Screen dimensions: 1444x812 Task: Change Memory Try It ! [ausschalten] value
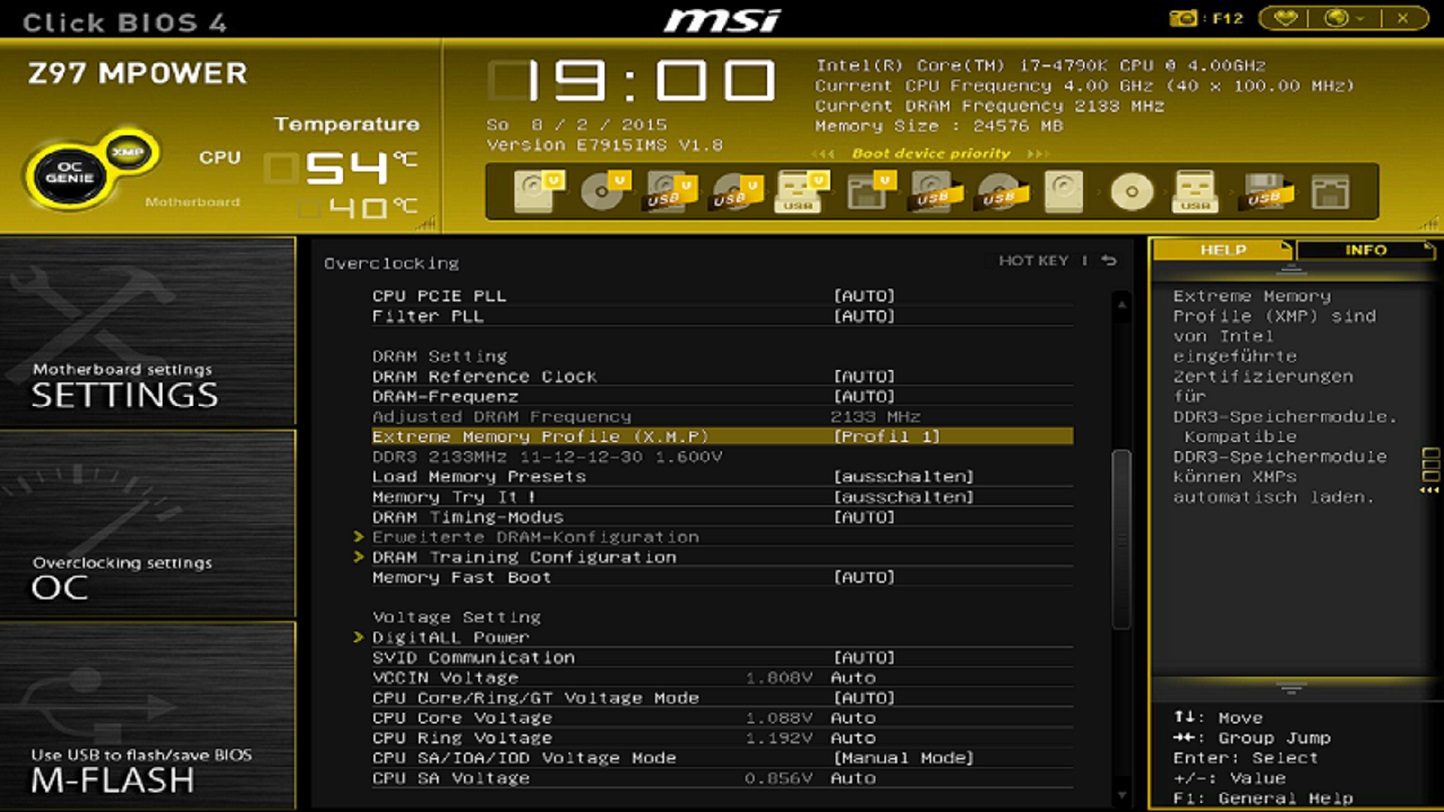coord(903,496)
